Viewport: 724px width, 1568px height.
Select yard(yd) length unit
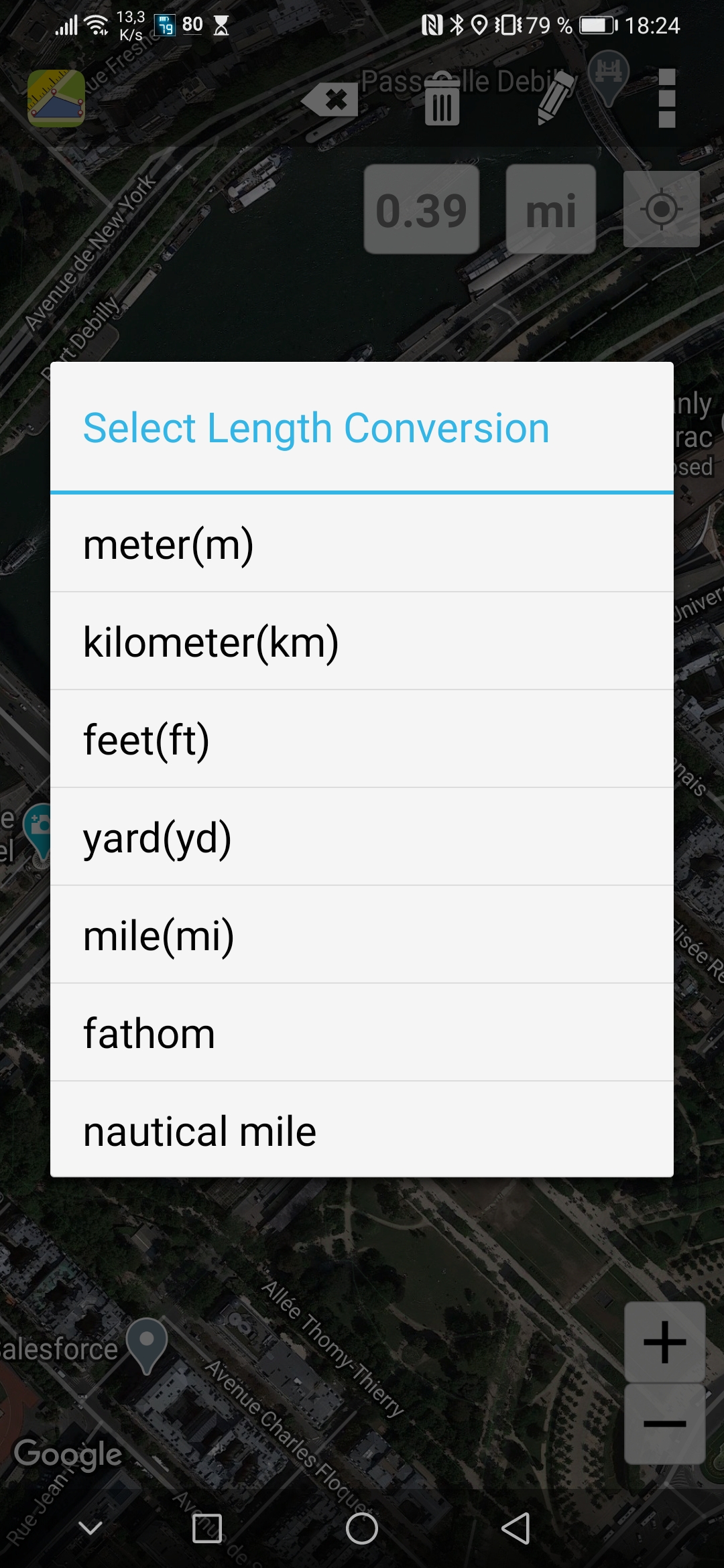pos(362,837)
